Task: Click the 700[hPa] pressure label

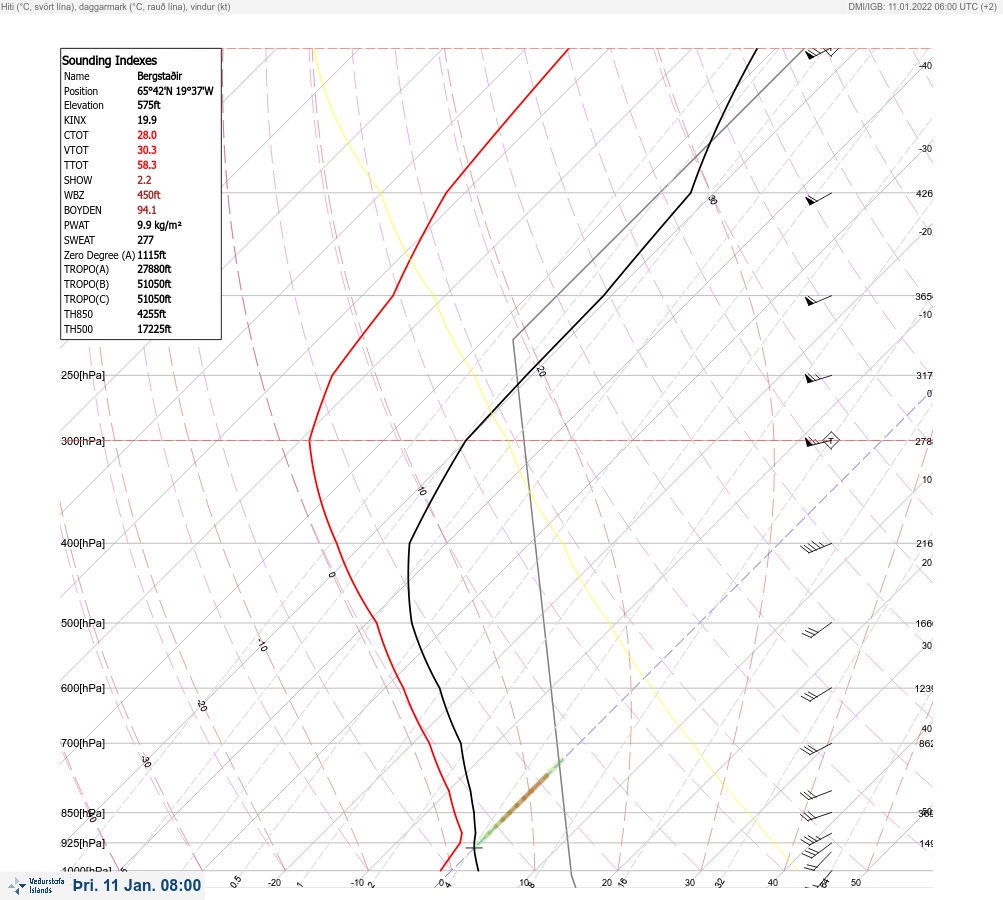Action: [x=83, y=743]
